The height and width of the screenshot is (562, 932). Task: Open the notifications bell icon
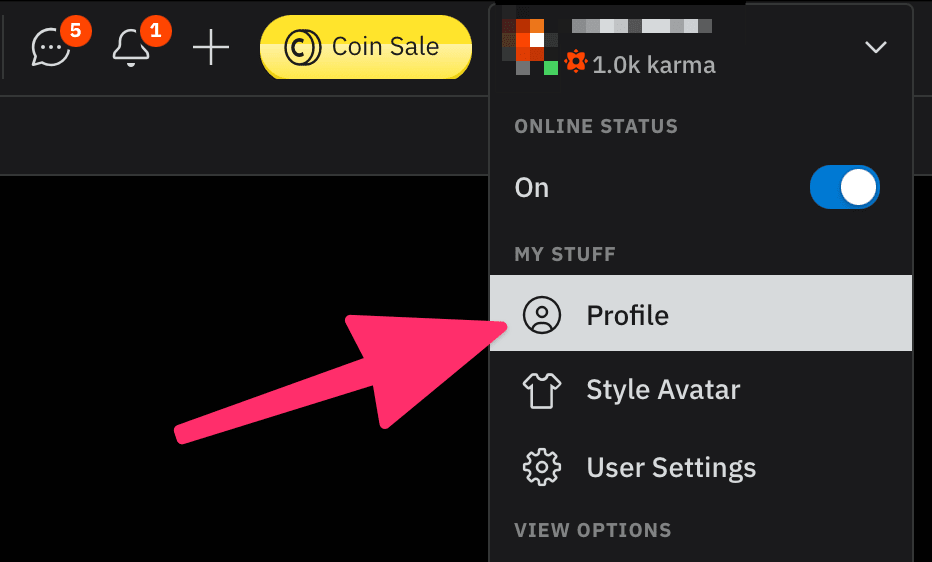(x=130, y=48)
